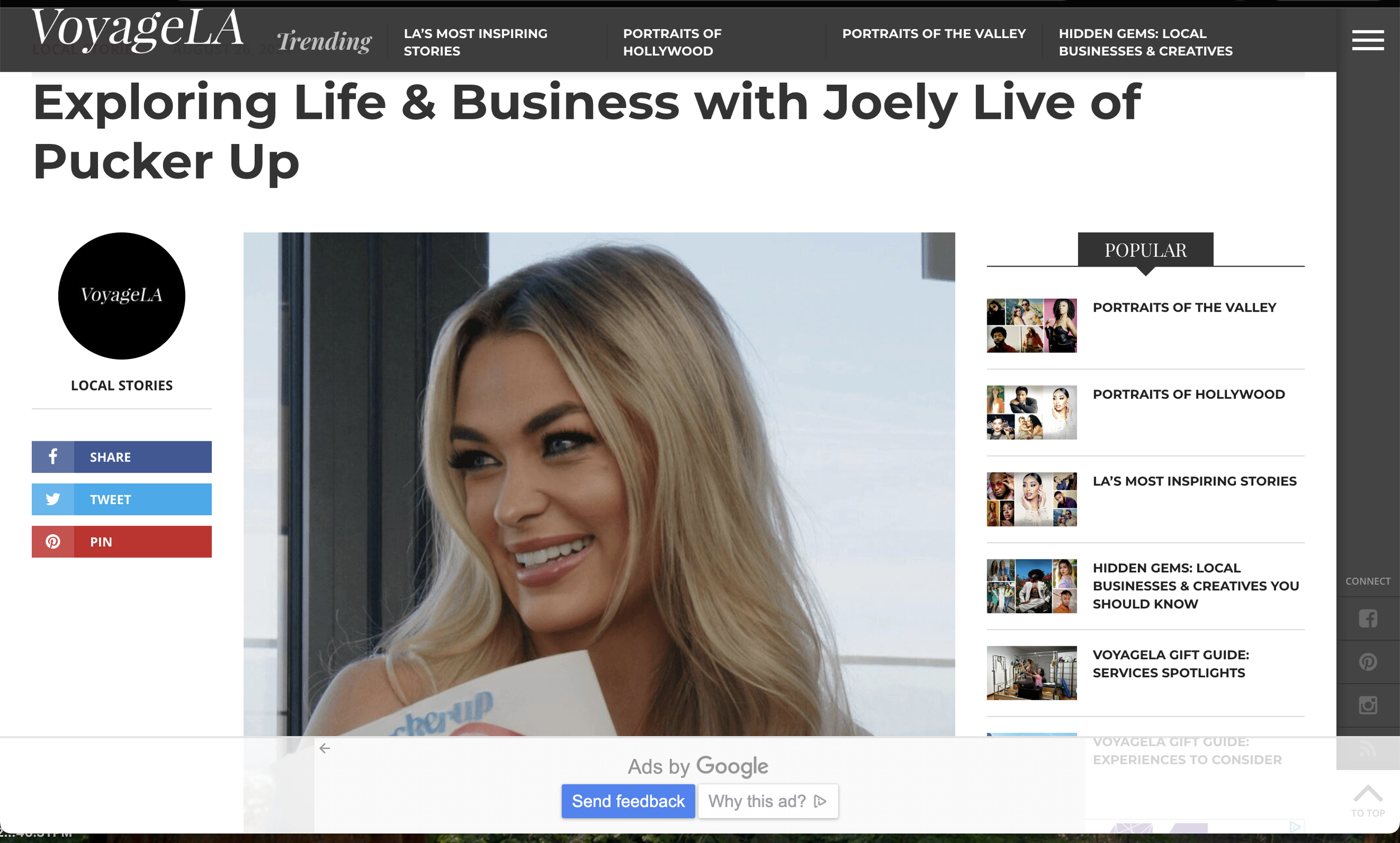Share article on Facebook
The width and height of the screenshot is (1400, 843).
122,457
